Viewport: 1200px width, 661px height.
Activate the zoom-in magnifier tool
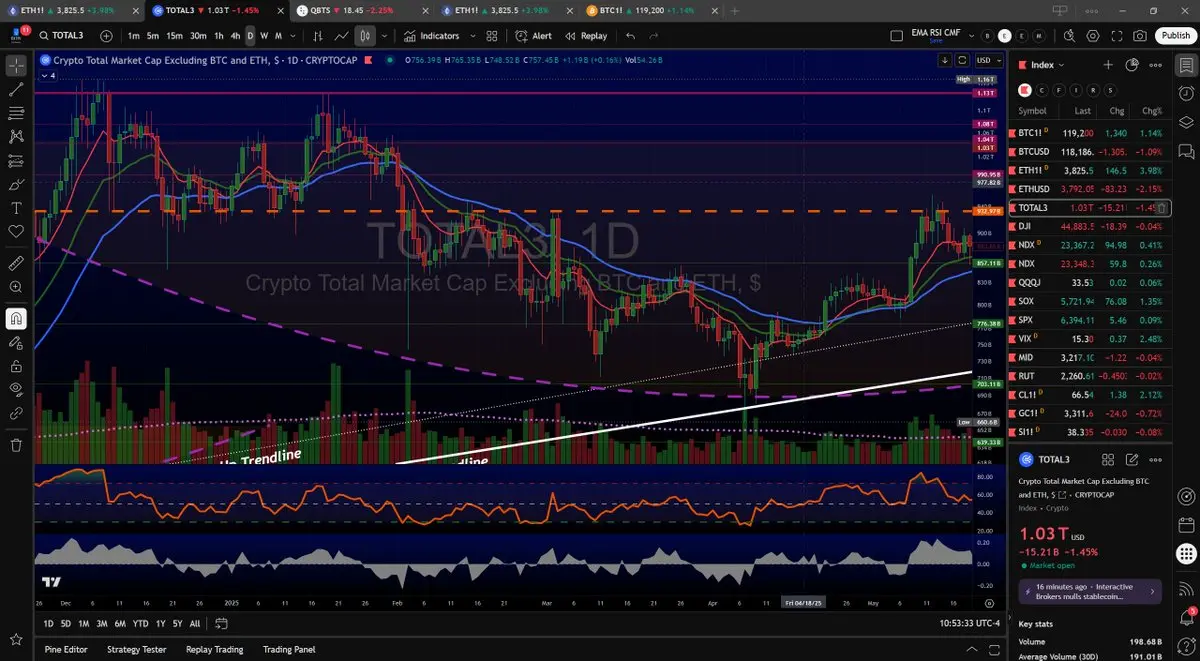[16, 288]
